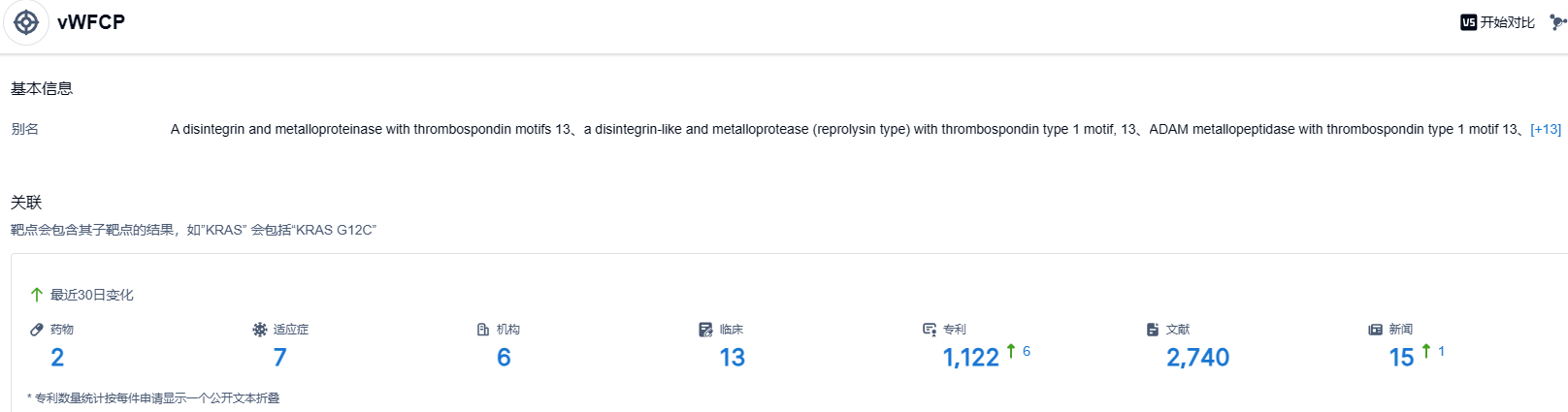This screenshot has height=412, width=1568.
Task: View the 13 clinical trials
Action: pos(733,358)
